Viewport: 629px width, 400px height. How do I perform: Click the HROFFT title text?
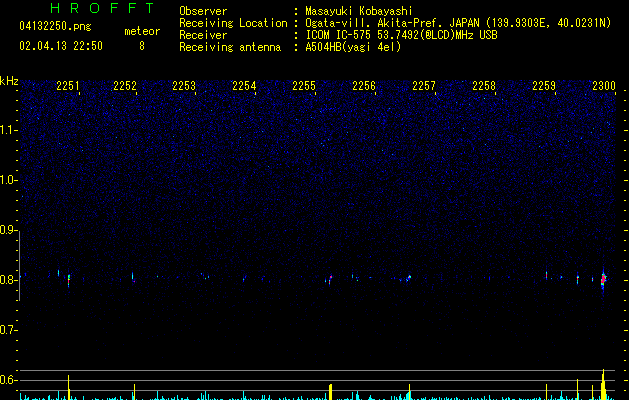point(102,8)
